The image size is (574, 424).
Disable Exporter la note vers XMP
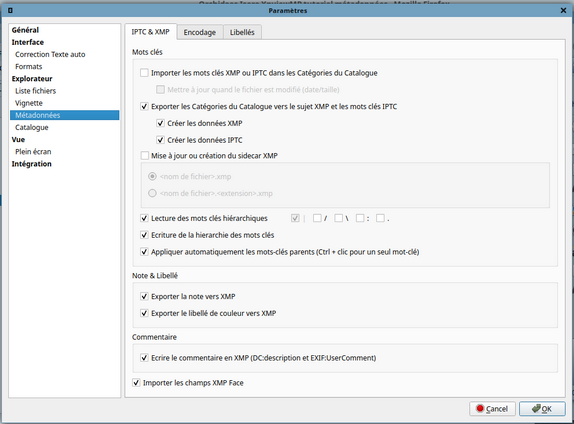tap(144, 296)
